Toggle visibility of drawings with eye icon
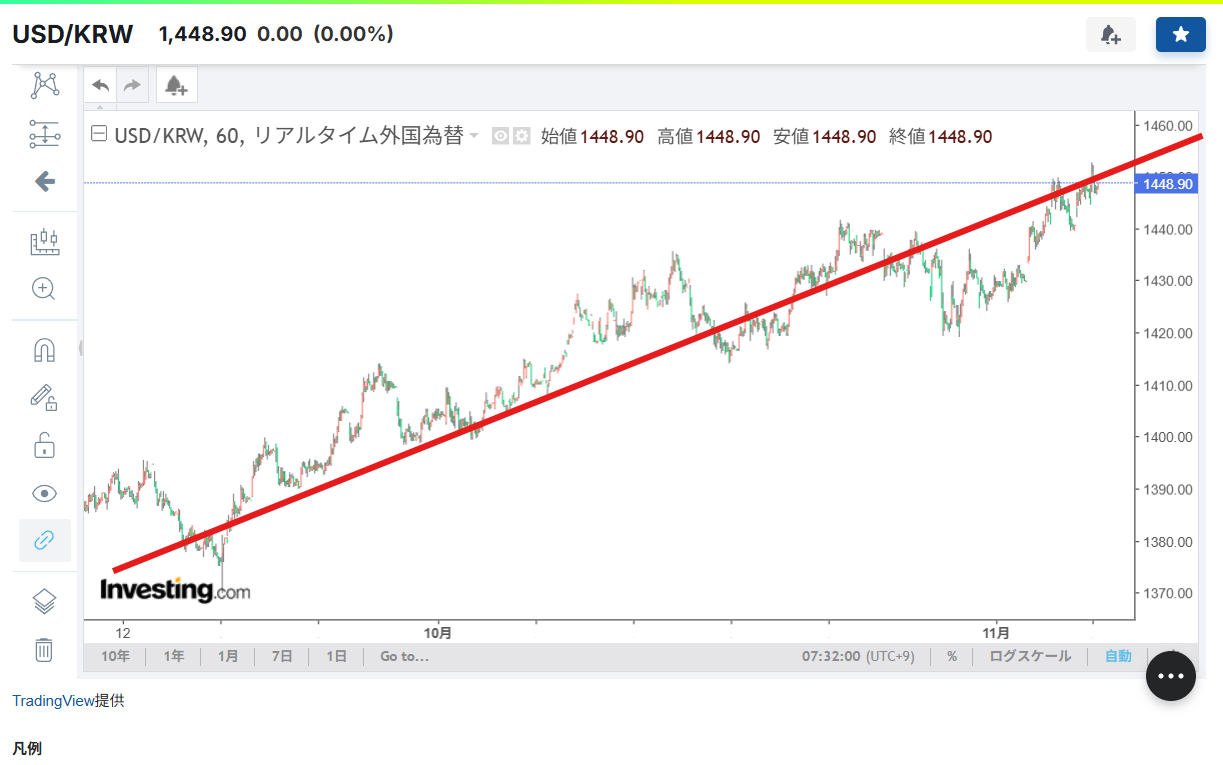 click(44, 493)
